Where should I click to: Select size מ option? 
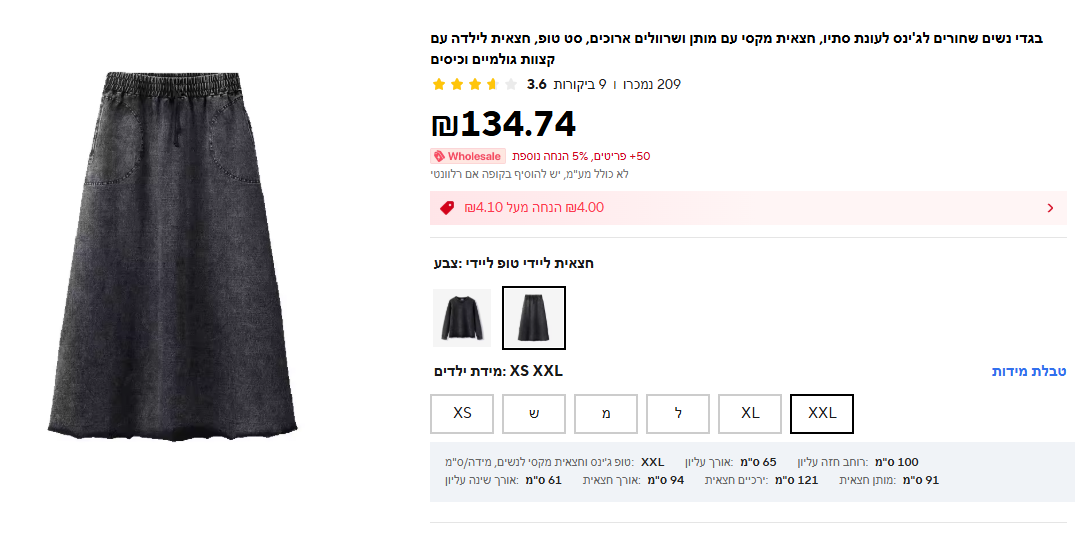(x=606, y=413)
